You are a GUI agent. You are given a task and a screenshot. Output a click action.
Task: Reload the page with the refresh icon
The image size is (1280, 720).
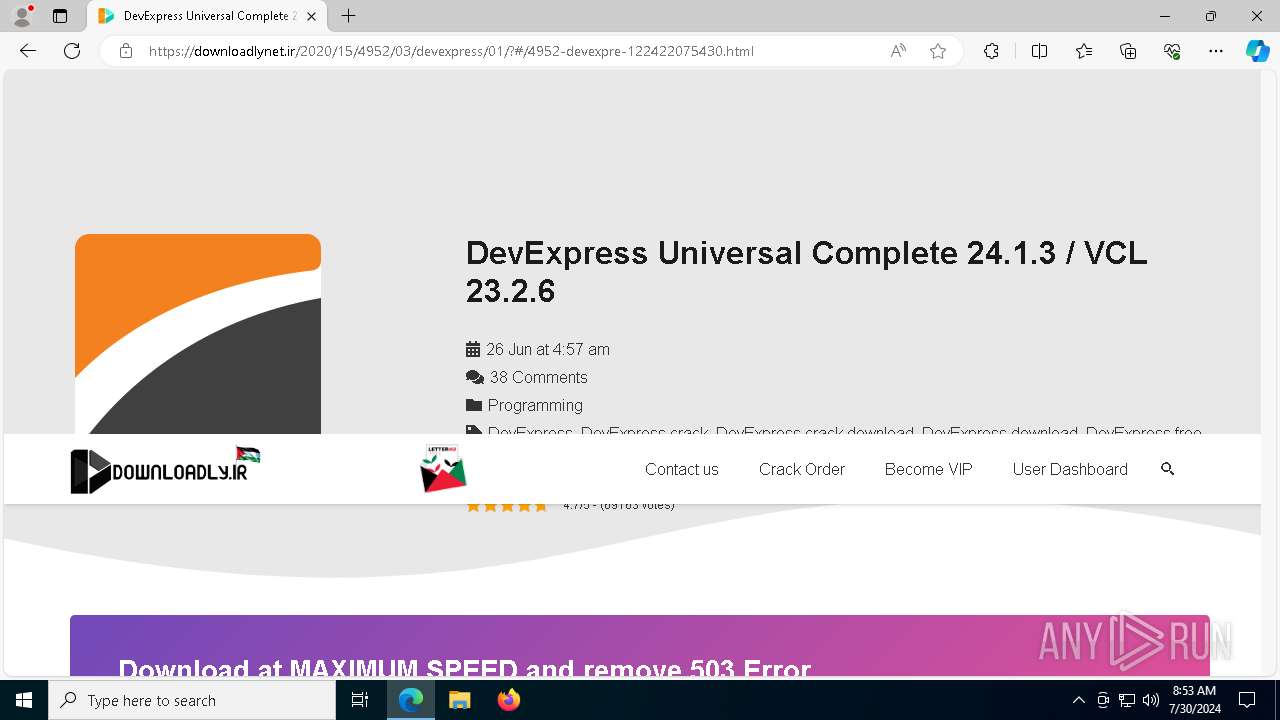pyautogui.click(x=72, y=51)
